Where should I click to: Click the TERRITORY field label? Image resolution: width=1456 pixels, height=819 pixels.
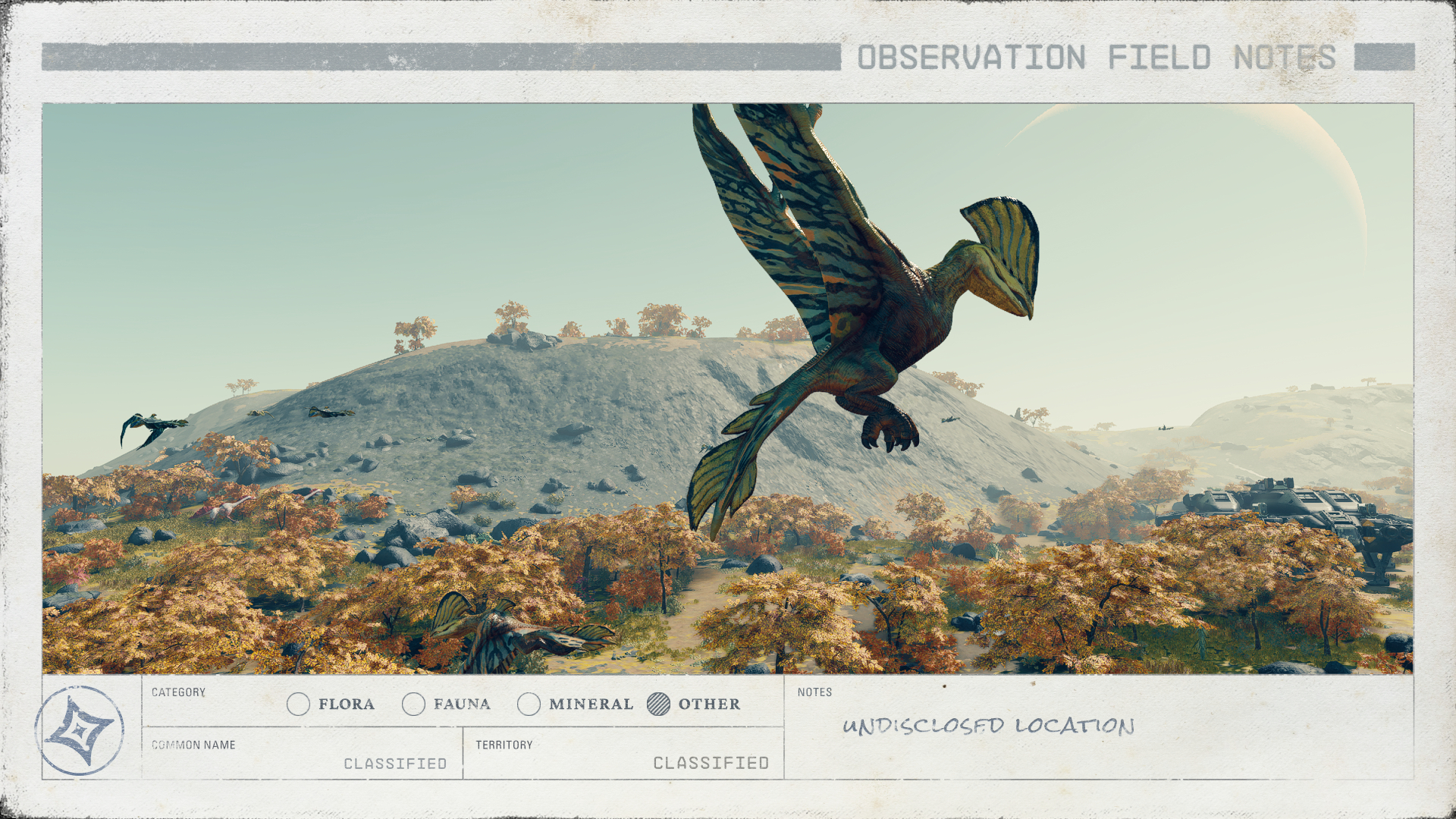point(504,745)
